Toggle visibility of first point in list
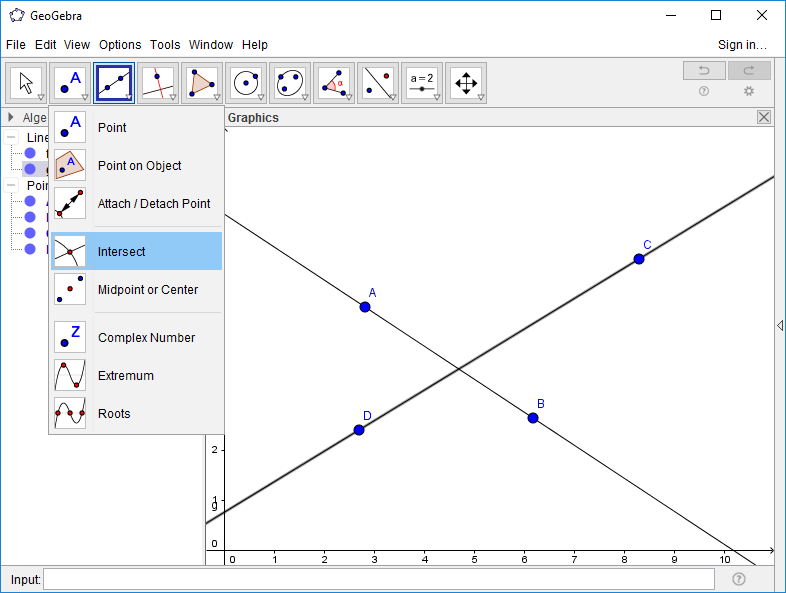786x593 pixels. coord(30,201)
